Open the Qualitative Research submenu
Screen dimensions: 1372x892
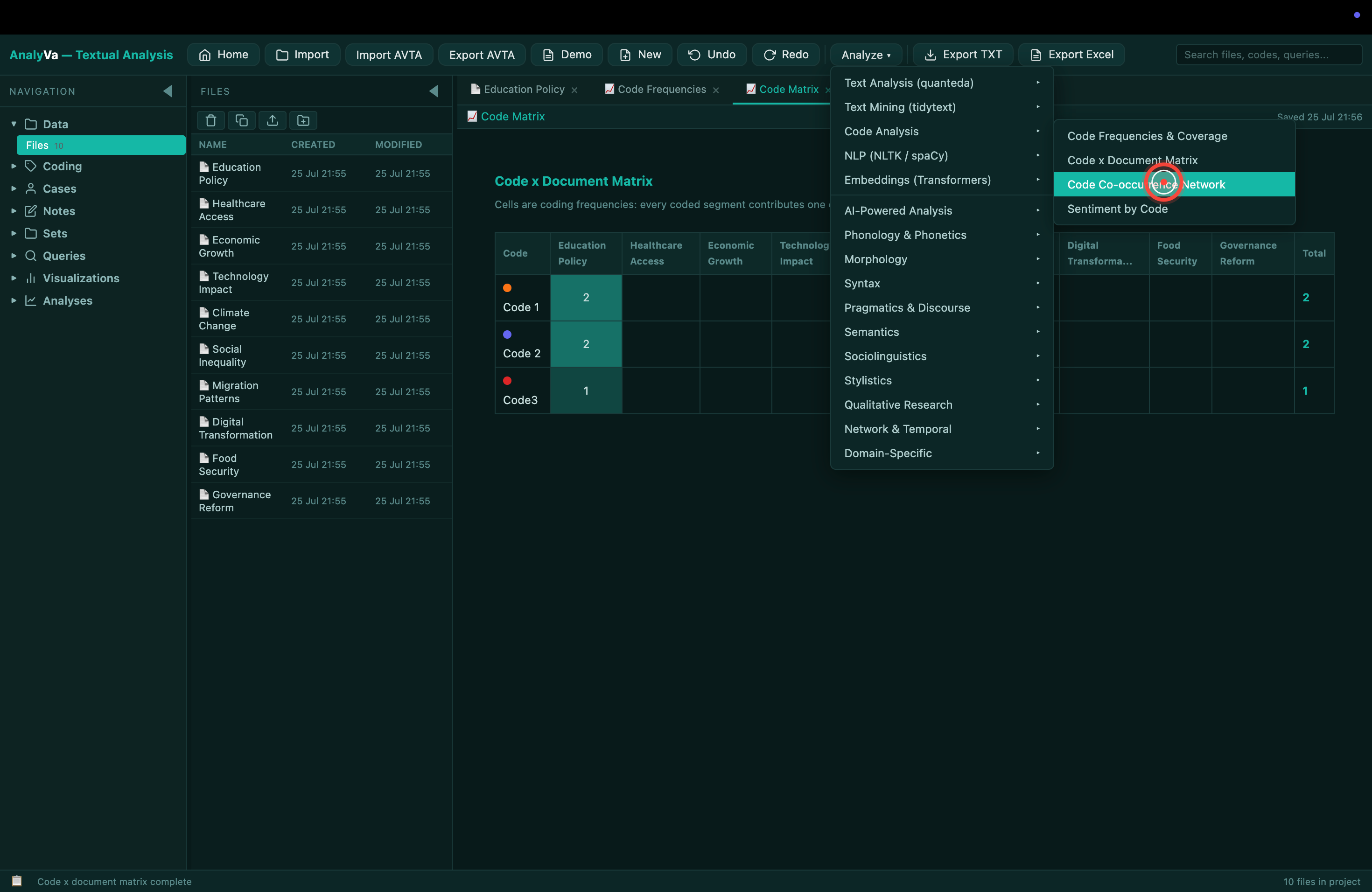[x=942, y=404]
